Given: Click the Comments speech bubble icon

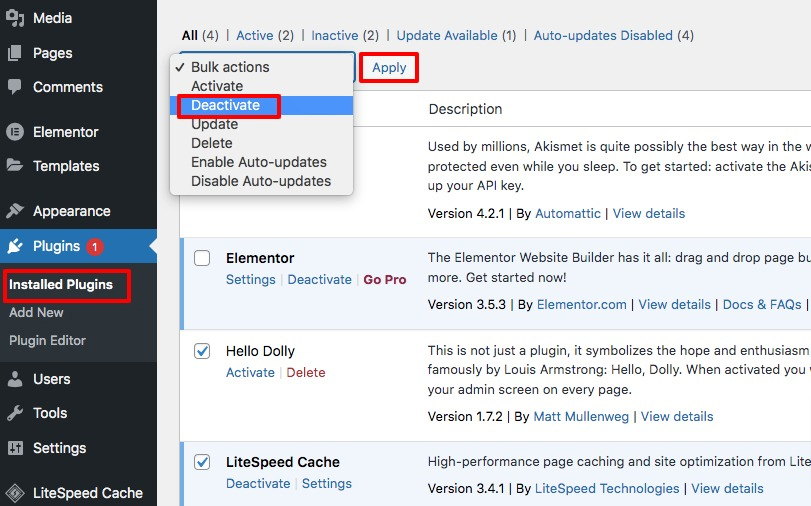Looking at the screenshot, I should pyautogui.click(x=15, y=86).
